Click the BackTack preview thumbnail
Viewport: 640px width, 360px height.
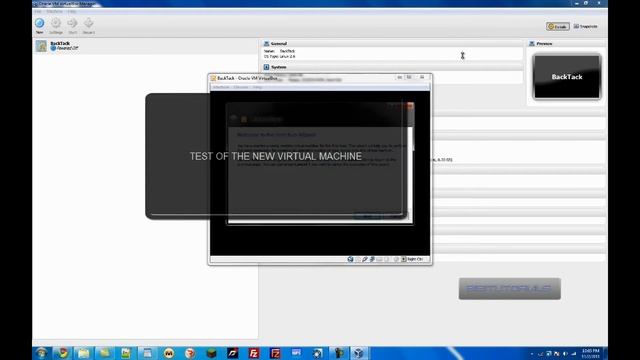[567, 77]
